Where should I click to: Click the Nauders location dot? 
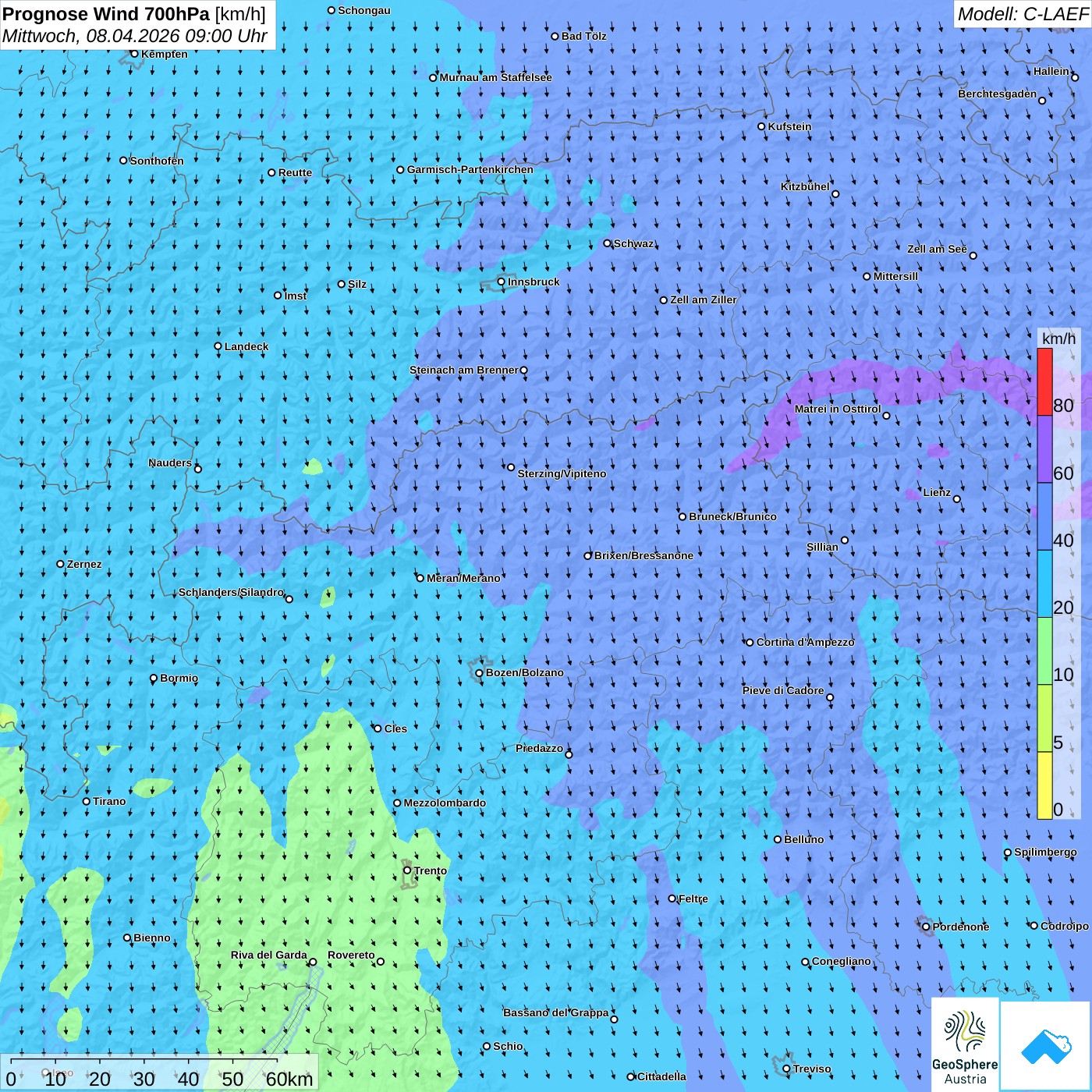click(x=198, y=469)
